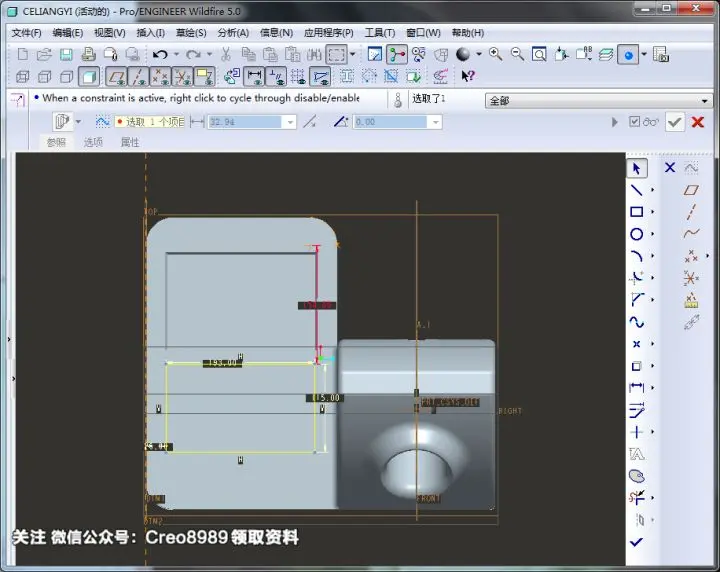Select the line sketch tool
The height and width of the screenshot is (572, 720).
coord(636,190)
